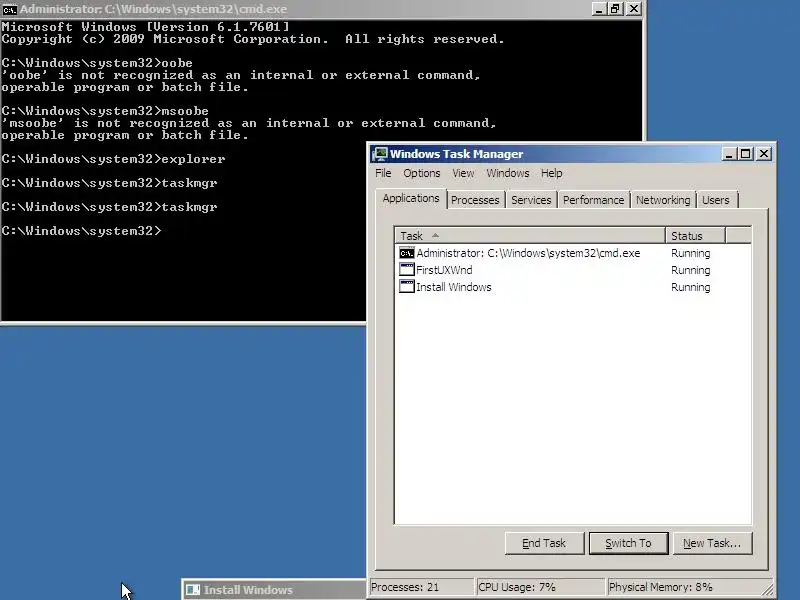The height and width of the screenshot is (600, 800).
Task: Click the Running status of Install Windows
Action: [x=690, y=287]
